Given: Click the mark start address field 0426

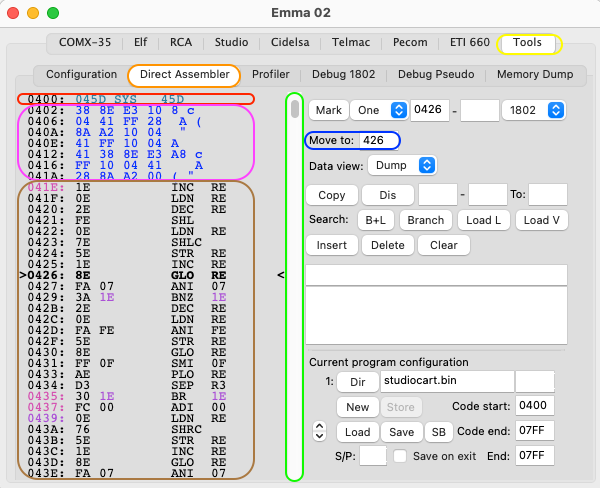Looking at the screenshot, I should click(430, 110).
